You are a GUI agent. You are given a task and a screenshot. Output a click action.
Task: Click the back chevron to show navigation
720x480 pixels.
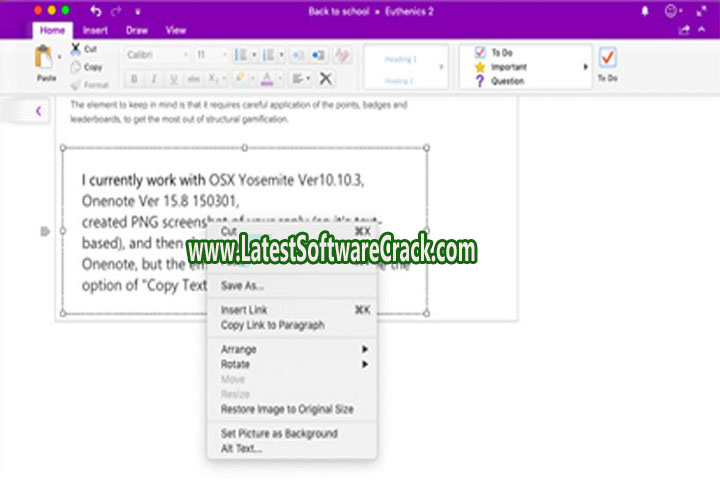38,111
